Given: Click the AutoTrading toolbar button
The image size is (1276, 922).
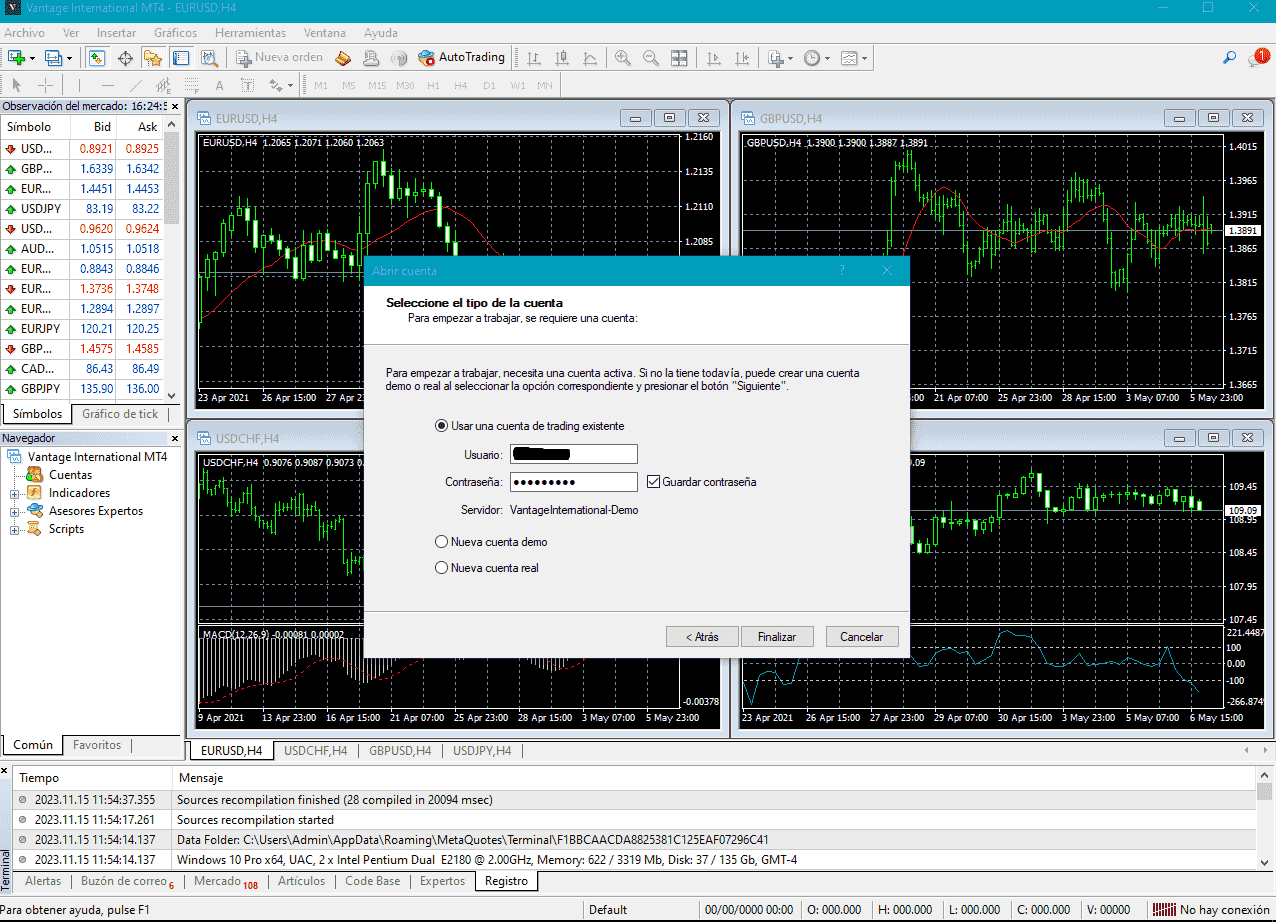Looking at the screenshot, I should (461, 58).
